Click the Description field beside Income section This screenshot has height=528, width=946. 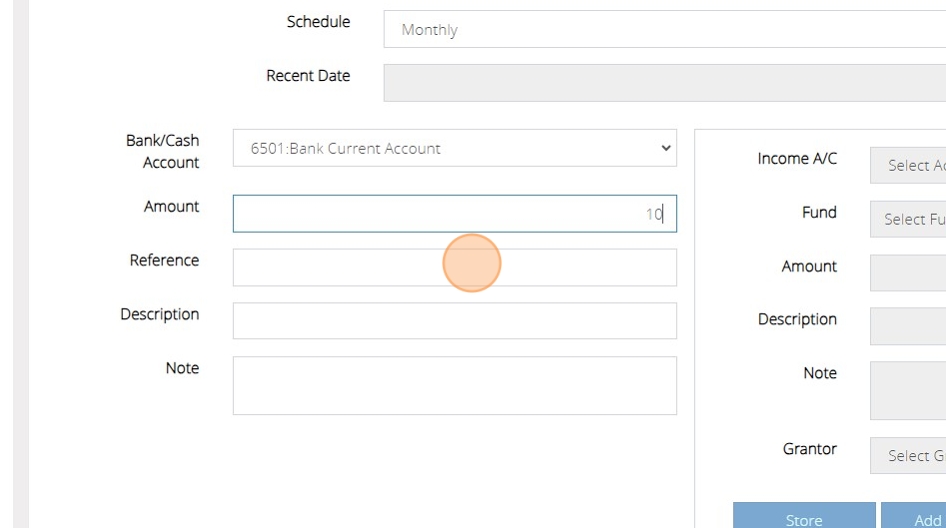(x=908, y=326)
